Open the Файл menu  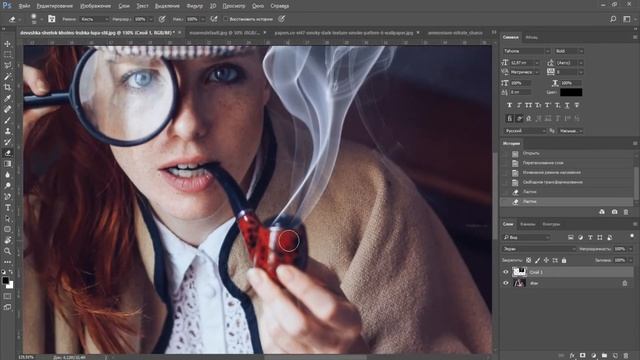[24, 6]
